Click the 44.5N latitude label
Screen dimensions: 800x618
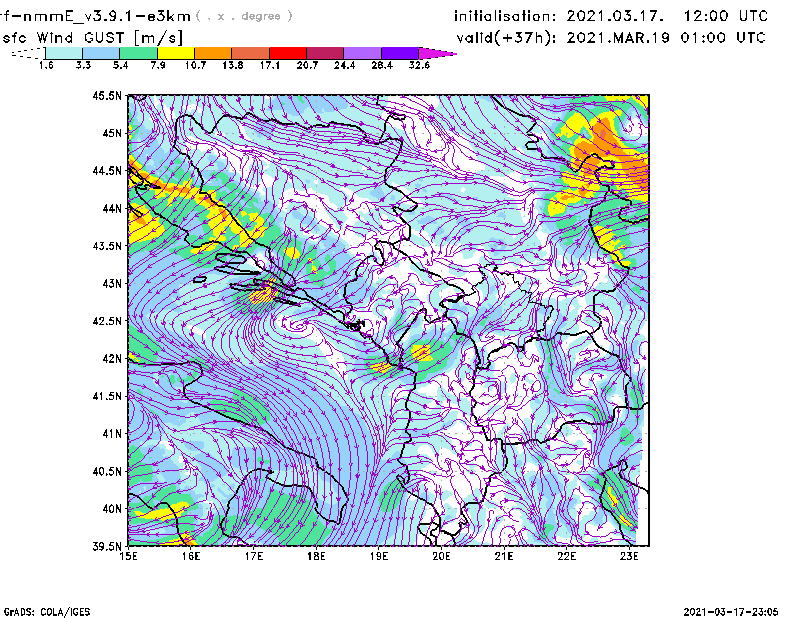[107, 170]
